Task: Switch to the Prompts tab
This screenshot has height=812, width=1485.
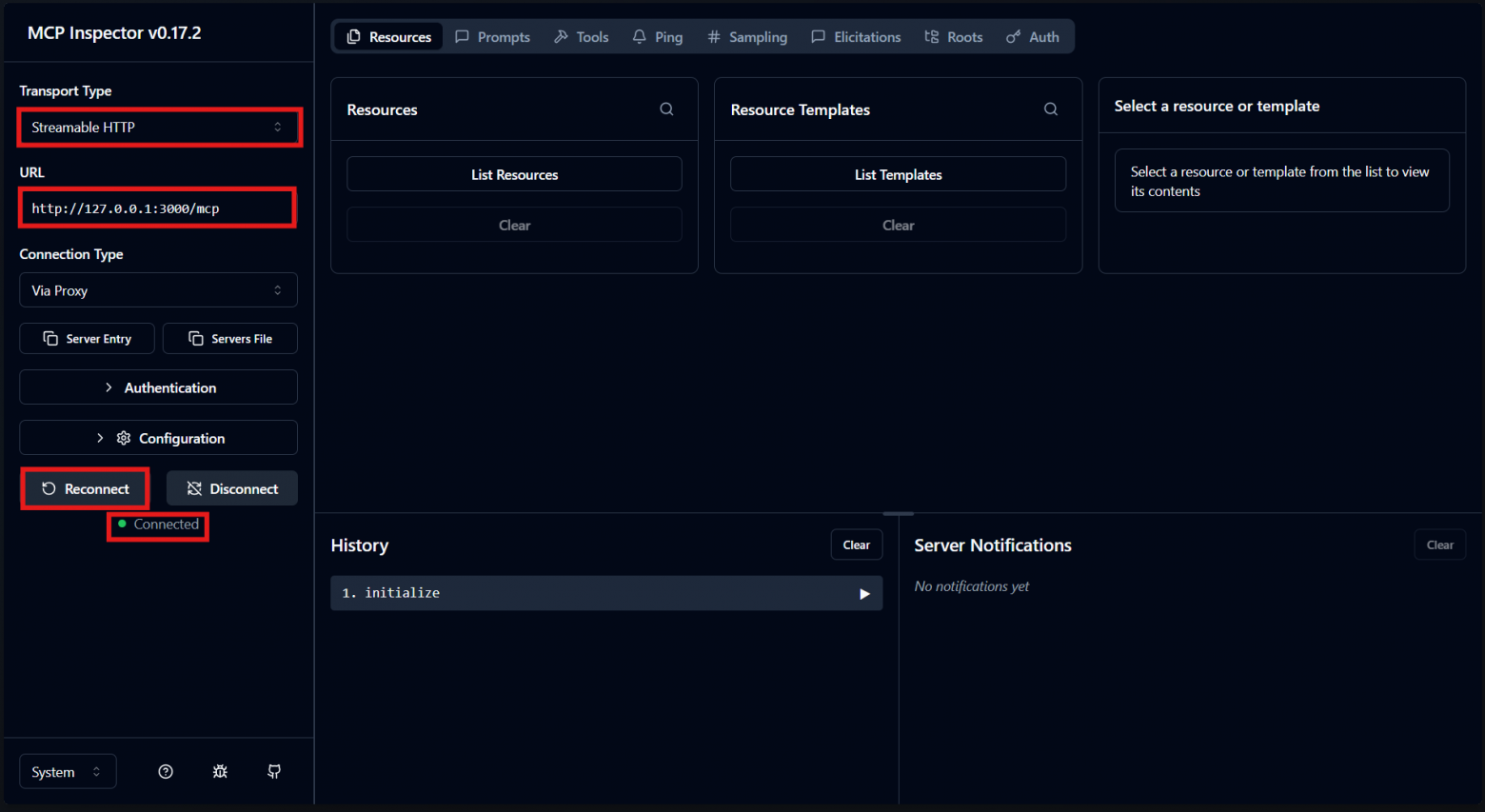Action: pos(493,37)
